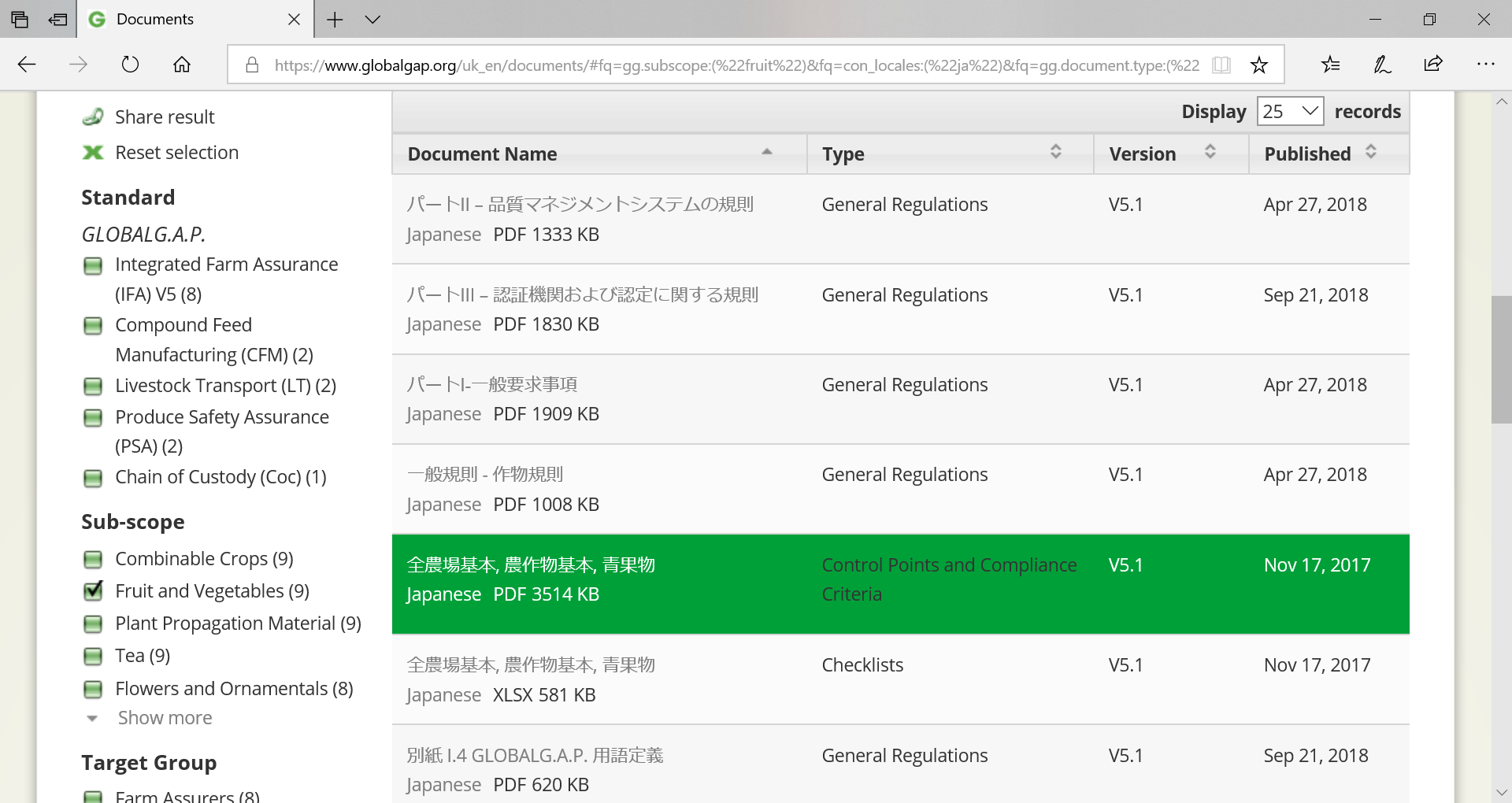Check Chain of Custody (Coc) filter
The width and height of the screenshot is (1512, 803).
[x=93, y=478]
